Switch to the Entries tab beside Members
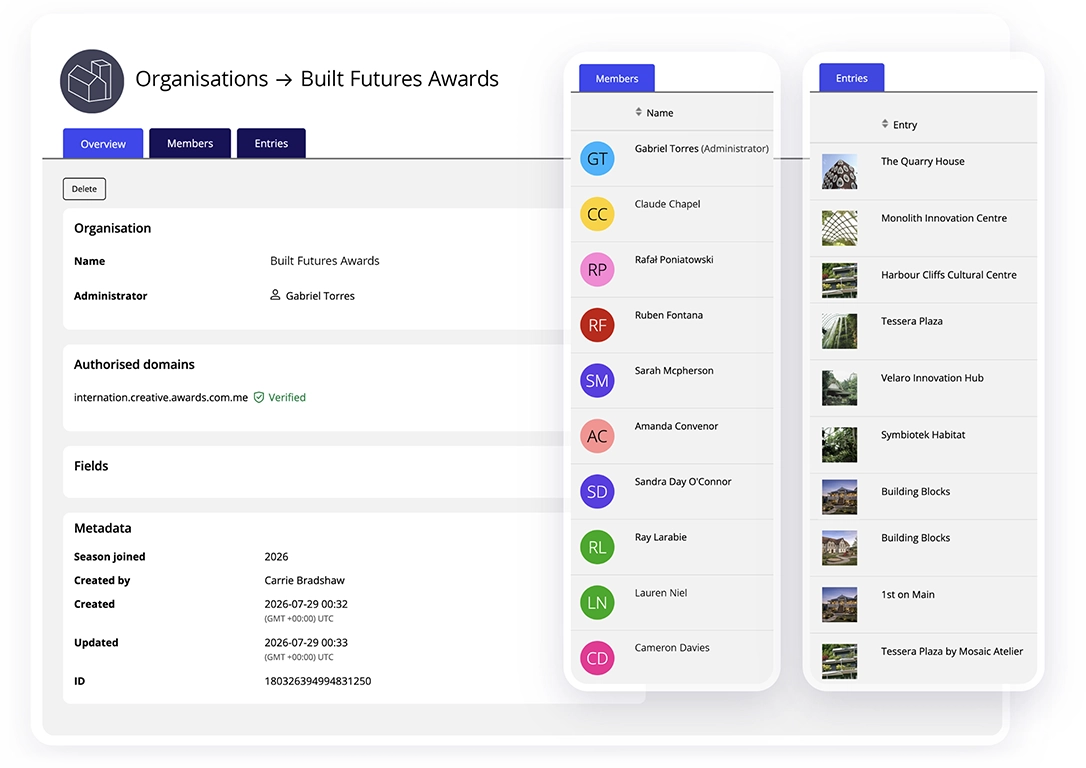The height and width of the screenshot is (768, 1086). 271,143
